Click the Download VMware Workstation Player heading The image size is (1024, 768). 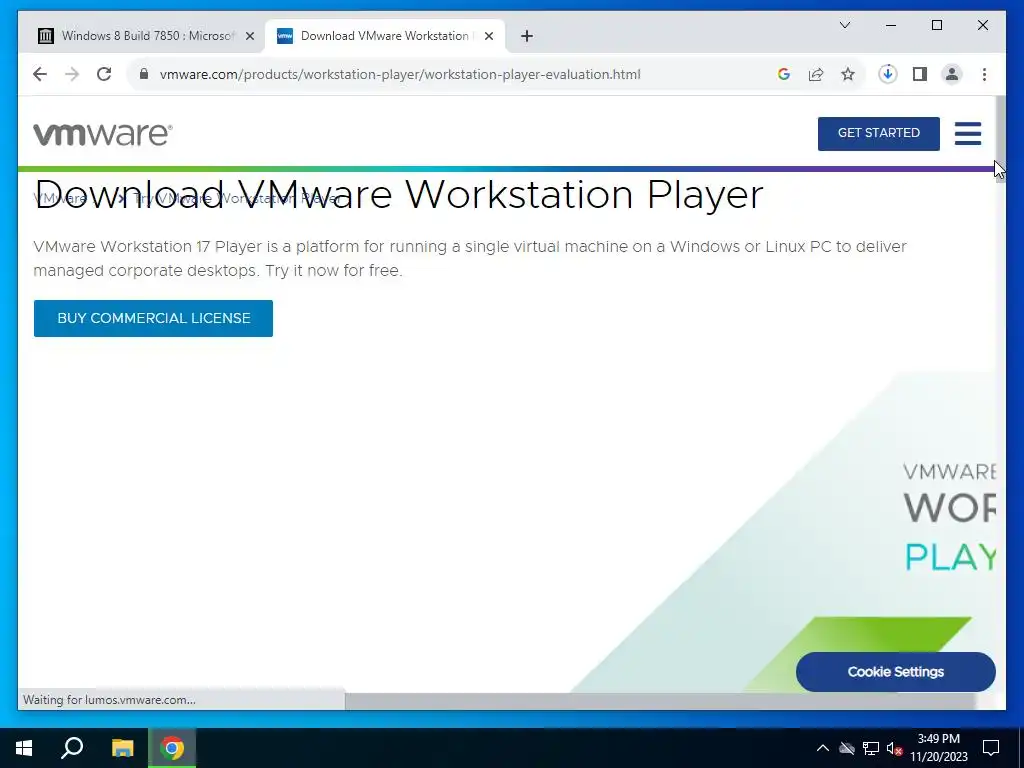click(x=398, y=195)
